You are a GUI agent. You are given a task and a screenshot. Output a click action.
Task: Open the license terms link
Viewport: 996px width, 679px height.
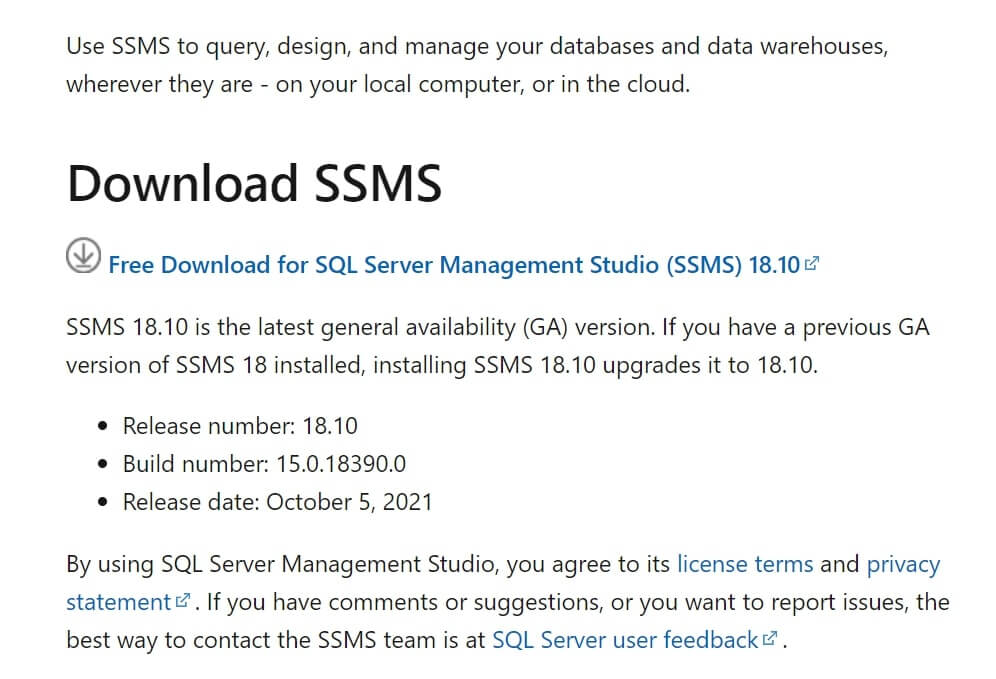(744, 564)
